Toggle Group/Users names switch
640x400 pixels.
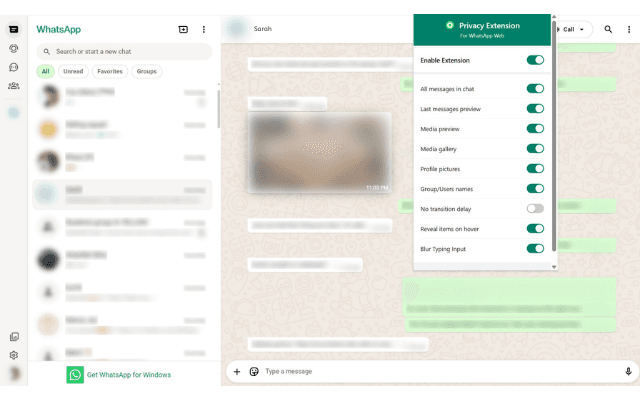pos(535,189)
